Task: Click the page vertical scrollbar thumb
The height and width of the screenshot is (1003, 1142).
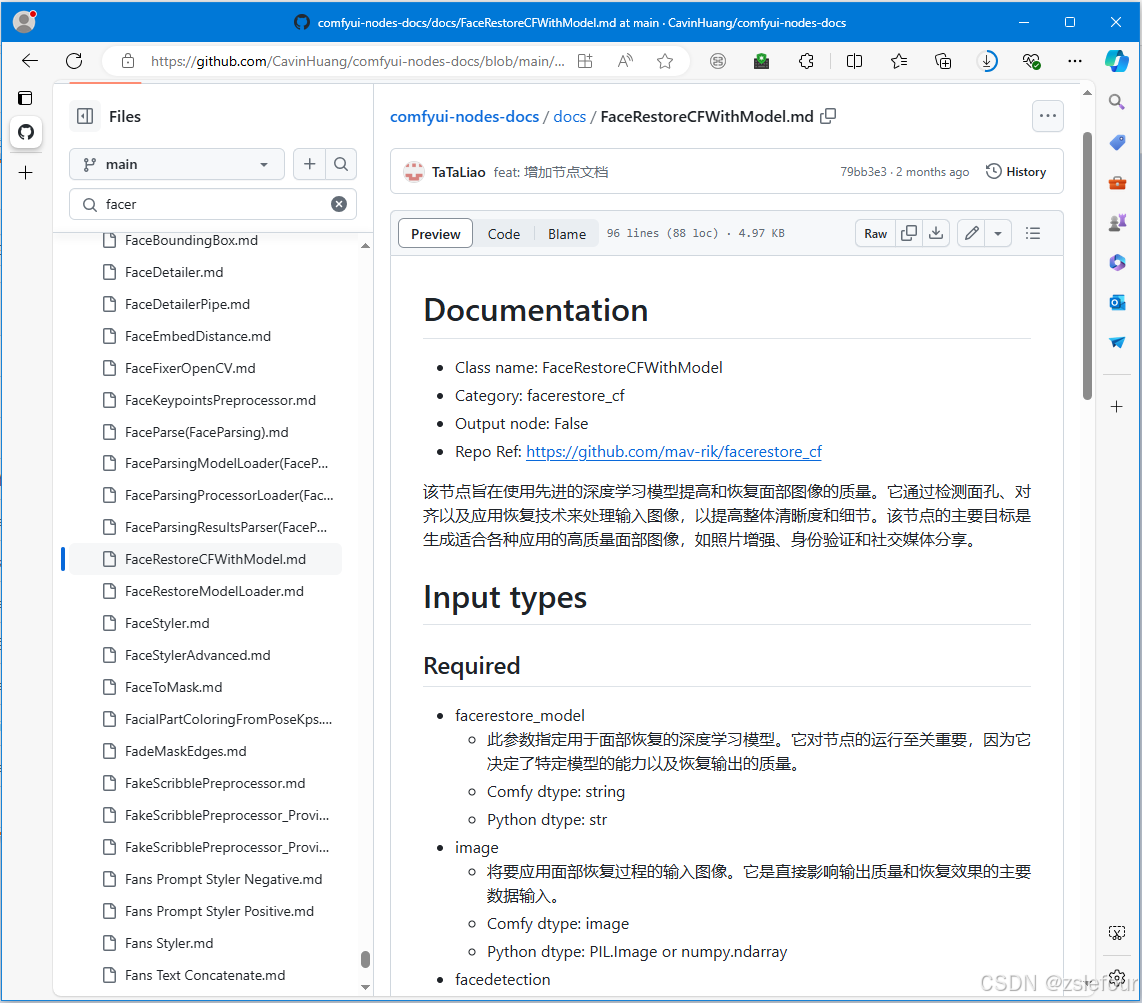Action: tap(1087, 266)
